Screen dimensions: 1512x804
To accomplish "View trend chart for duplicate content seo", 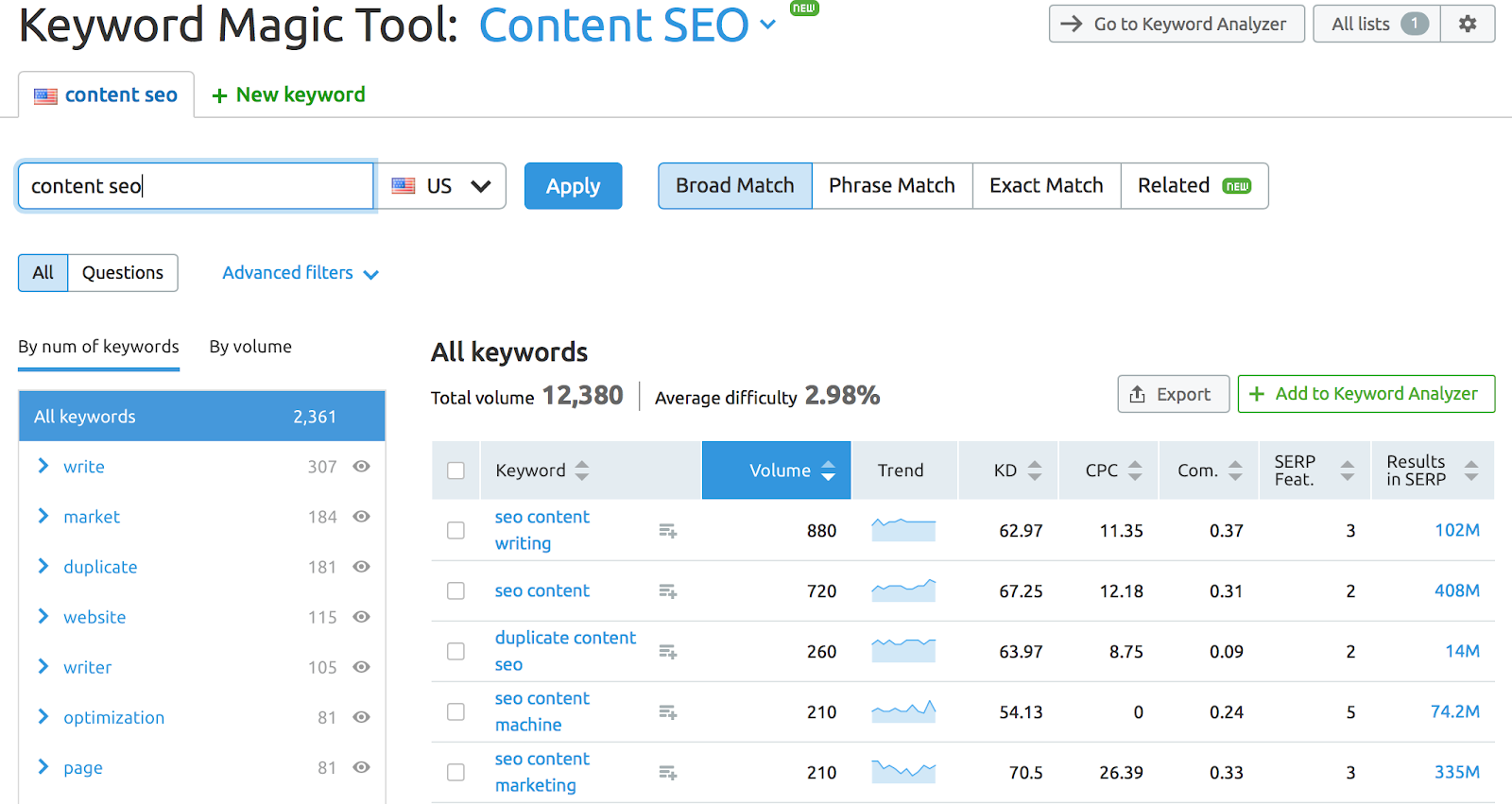I will [x=903, y=650].
